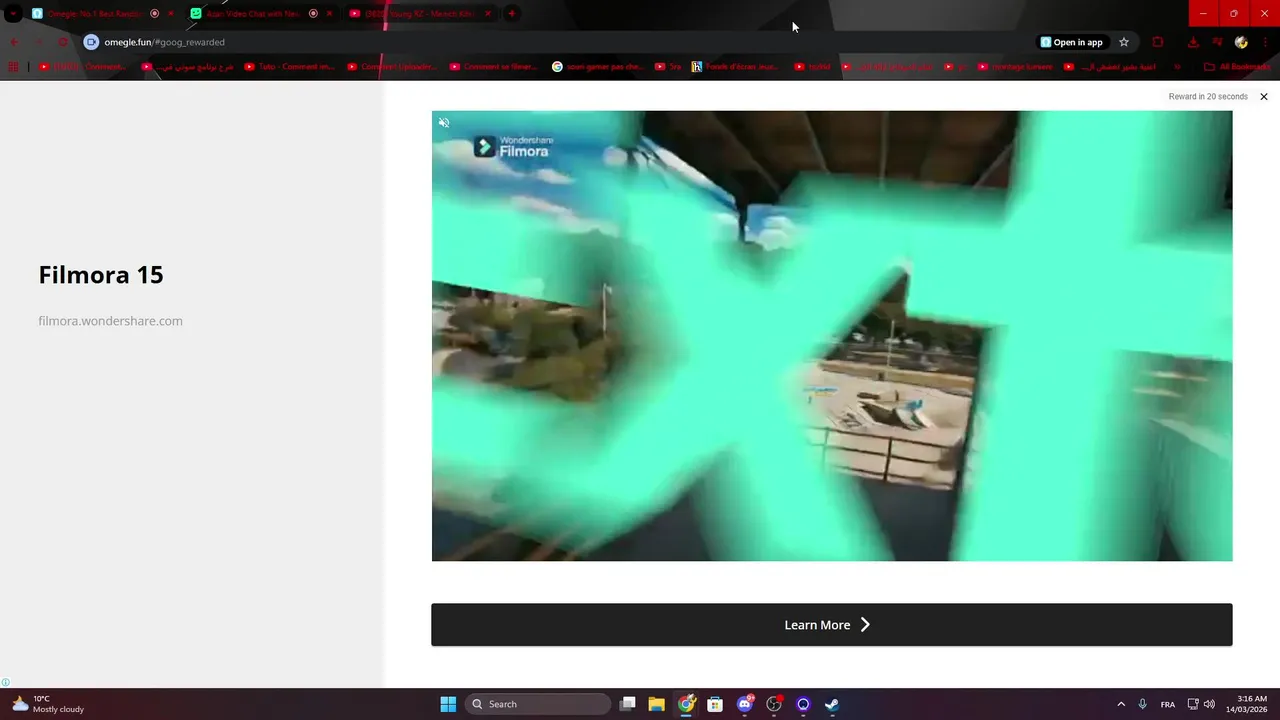Open the All Bookmarks folder
The image size is (1280, 720).
1238,67
